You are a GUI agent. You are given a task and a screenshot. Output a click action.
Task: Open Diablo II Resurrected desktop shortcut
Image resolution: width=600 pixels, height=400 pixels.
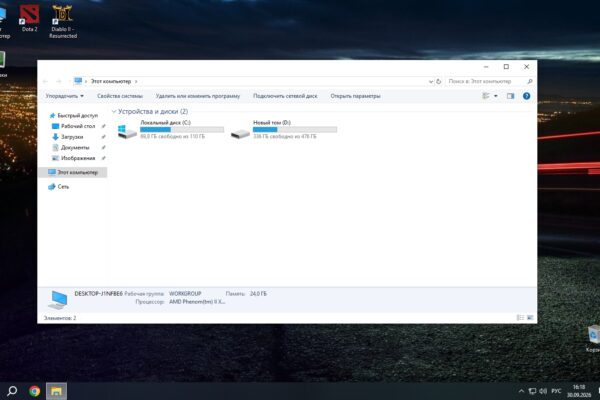click(63, 21)
